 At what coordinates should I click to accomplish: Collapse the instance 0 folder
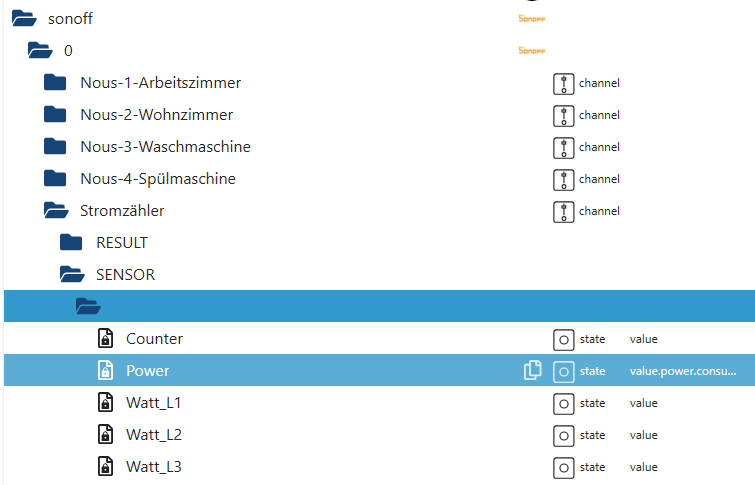click(x=40, y=51)
